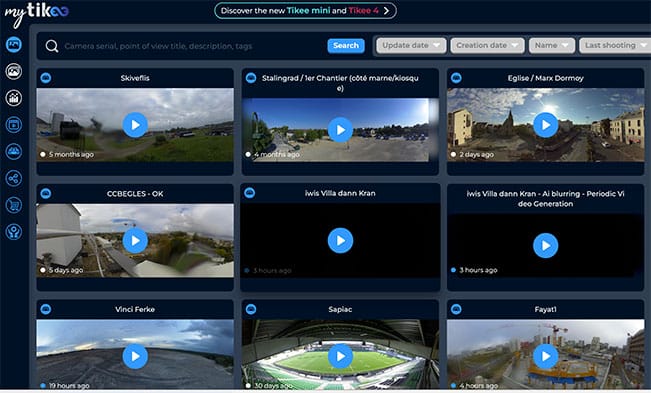
Task: Open the statistics chart sidebar icon
Action: [14, 98]
